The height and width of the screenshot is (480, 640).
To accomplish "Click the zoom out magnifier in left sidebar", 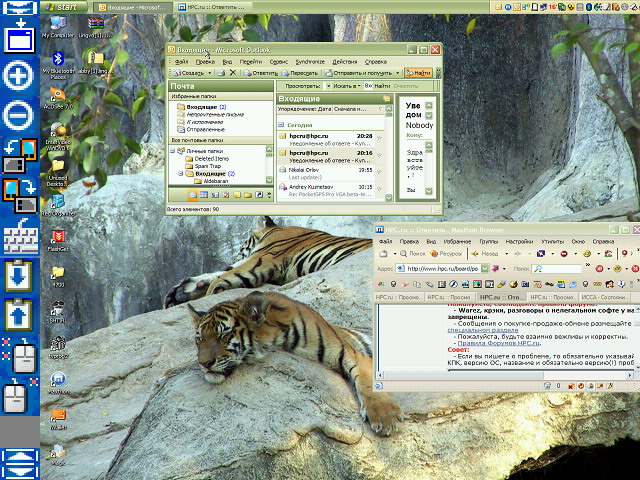I will click(18, 115).
